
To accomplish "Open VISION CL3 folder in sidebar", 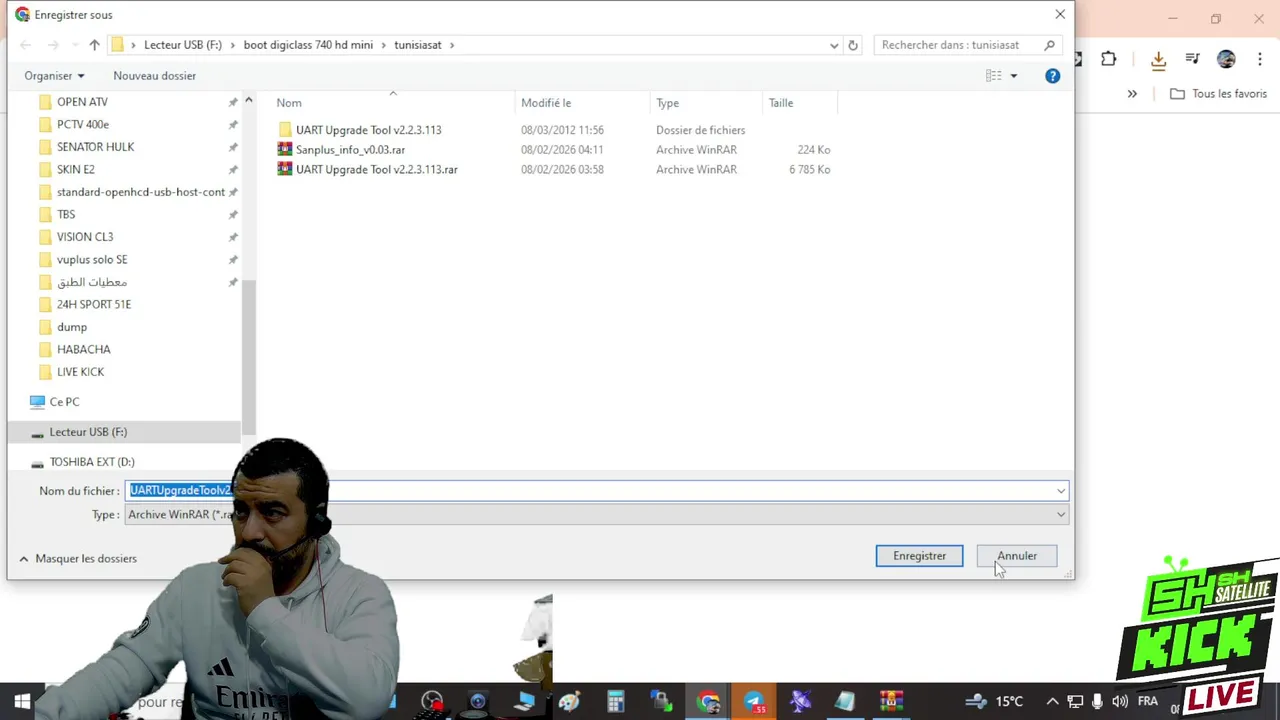I will 85,237.
